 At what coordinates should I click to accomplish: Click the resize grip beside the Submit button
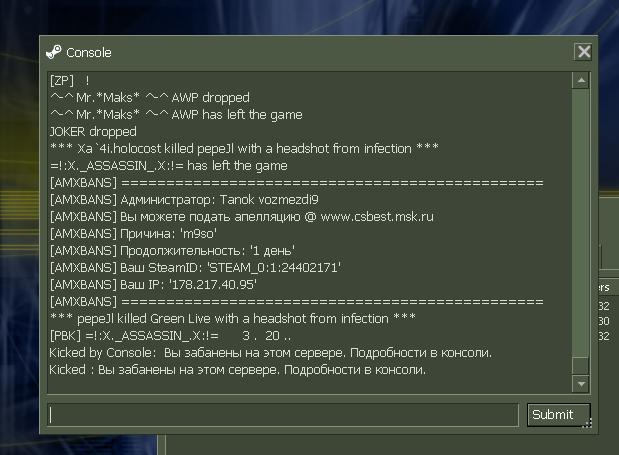587,423
